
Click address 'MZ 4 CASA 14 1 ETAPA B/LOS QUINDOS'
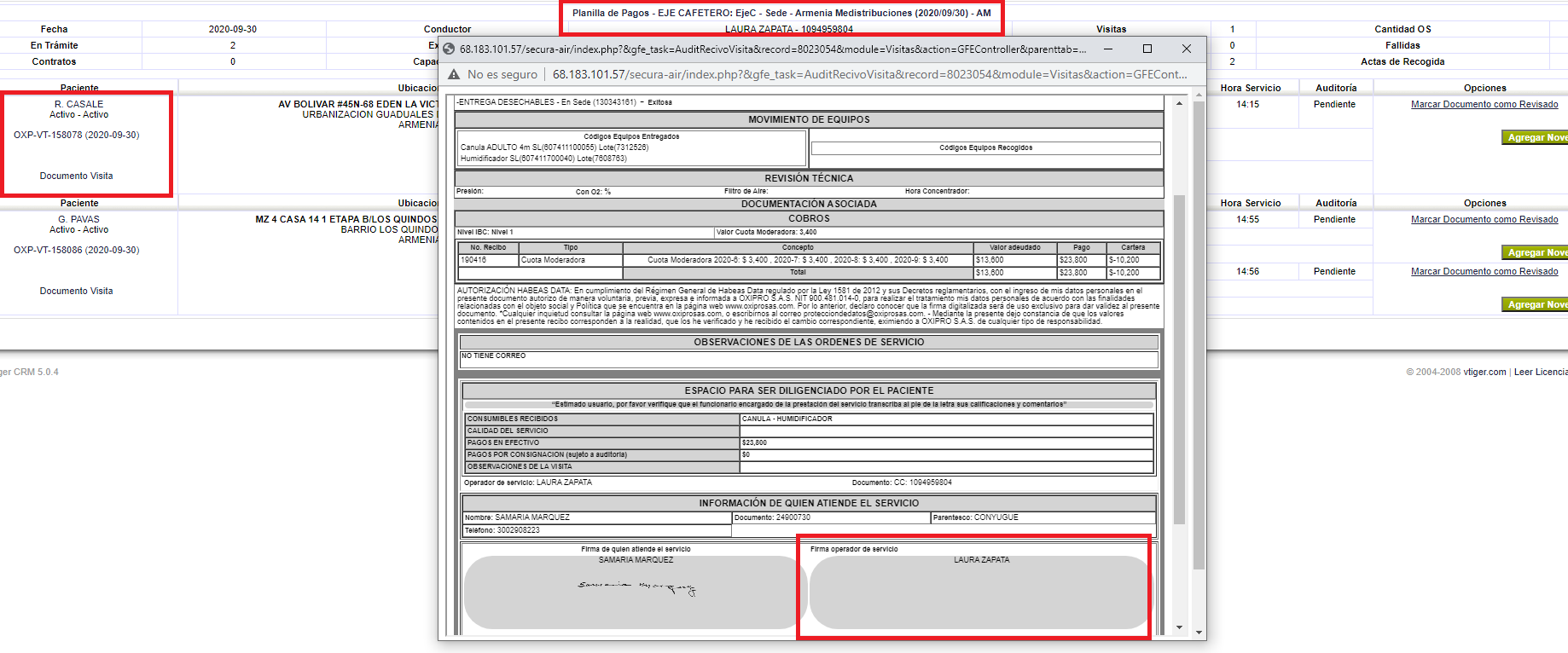point(346,219)
